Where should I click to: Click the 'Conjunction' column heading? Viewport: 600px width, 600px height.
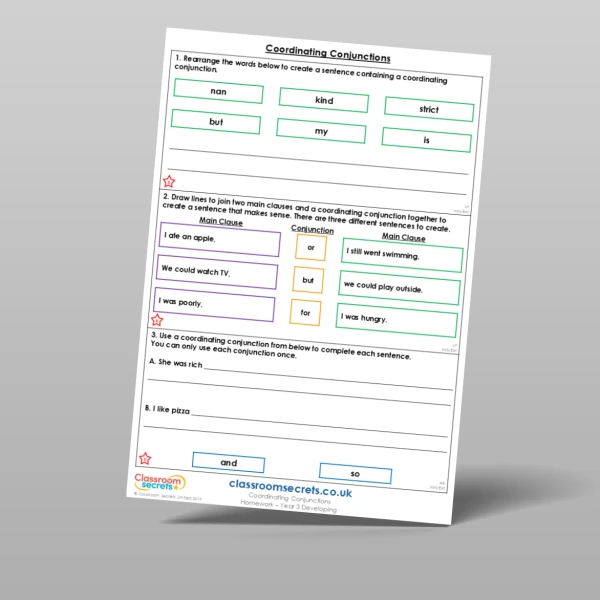[x=312, y=229]
